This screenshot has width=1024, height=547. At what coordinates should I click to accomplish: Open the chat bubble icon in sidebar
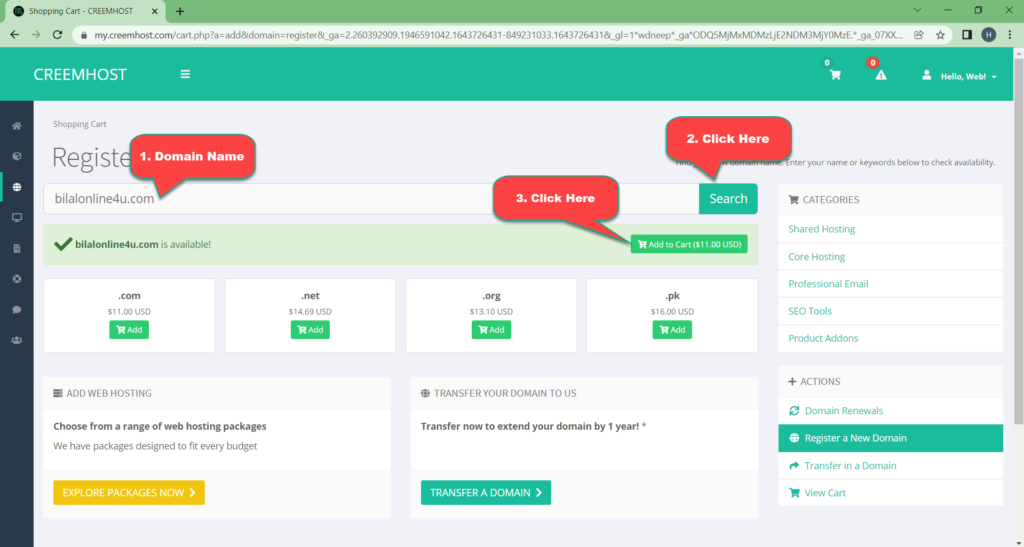click(x=17, y=309)
